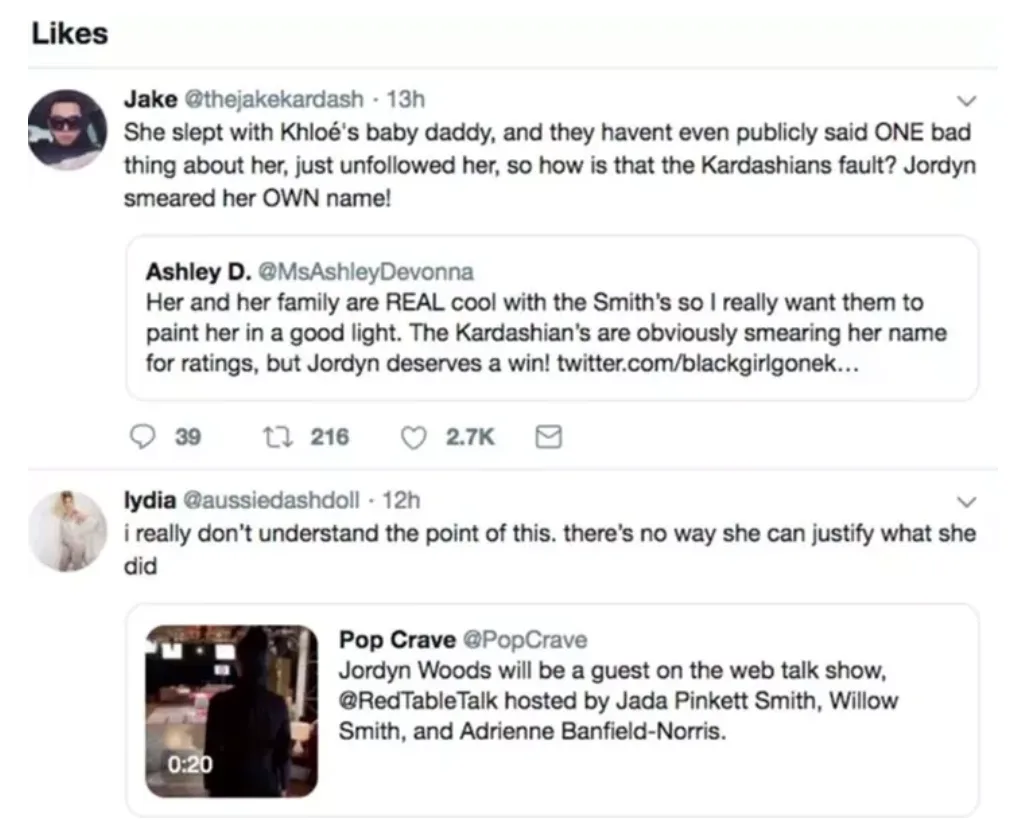This screenshot has height=832, width=1018.
Task: Expand the chevron menu on lydia's tweet
Action: (x=967, y=502)
